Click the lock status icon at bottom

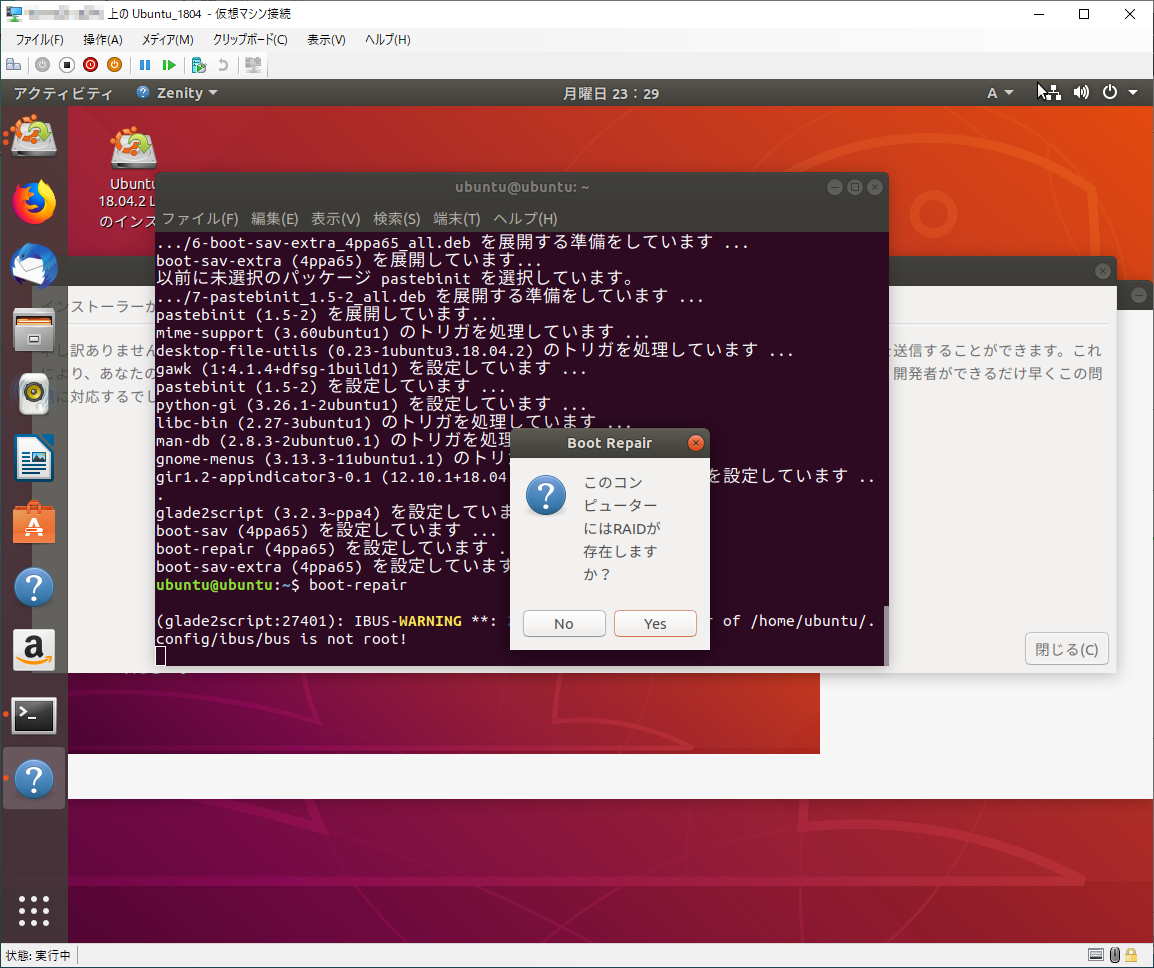pos(1131,955)
